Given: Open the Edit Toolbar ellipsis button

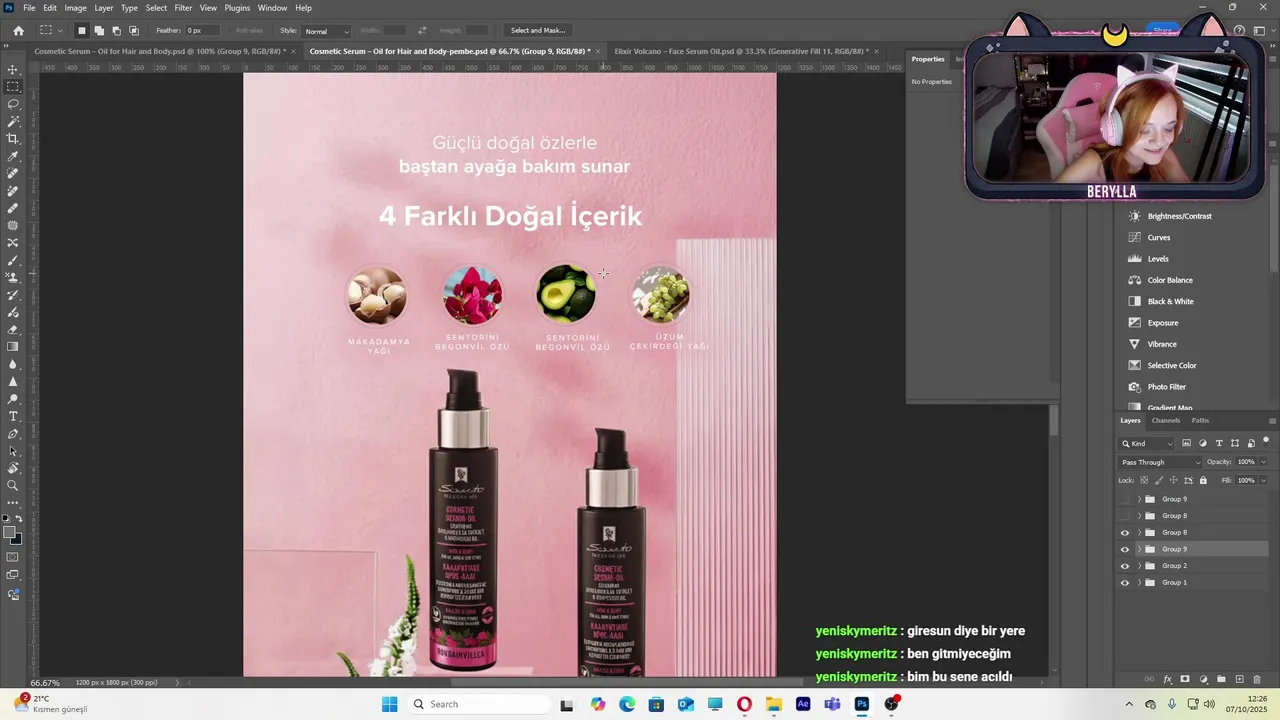Looking at the screenshot, I should pyautogui.click(x=13, y=503).
